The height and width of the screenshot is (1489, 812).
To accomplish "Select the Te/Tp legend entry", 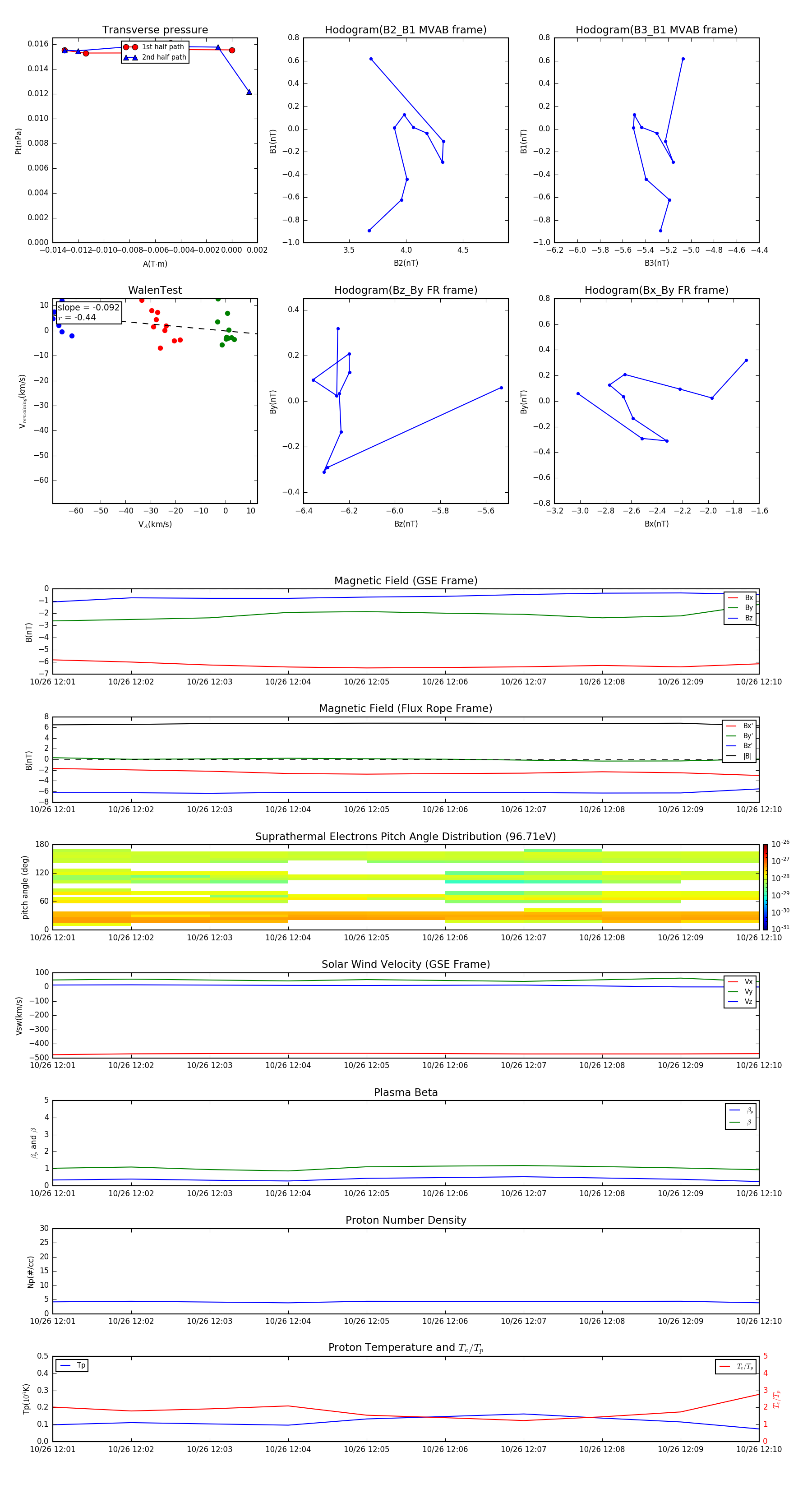I will (x=736, y=1366).
